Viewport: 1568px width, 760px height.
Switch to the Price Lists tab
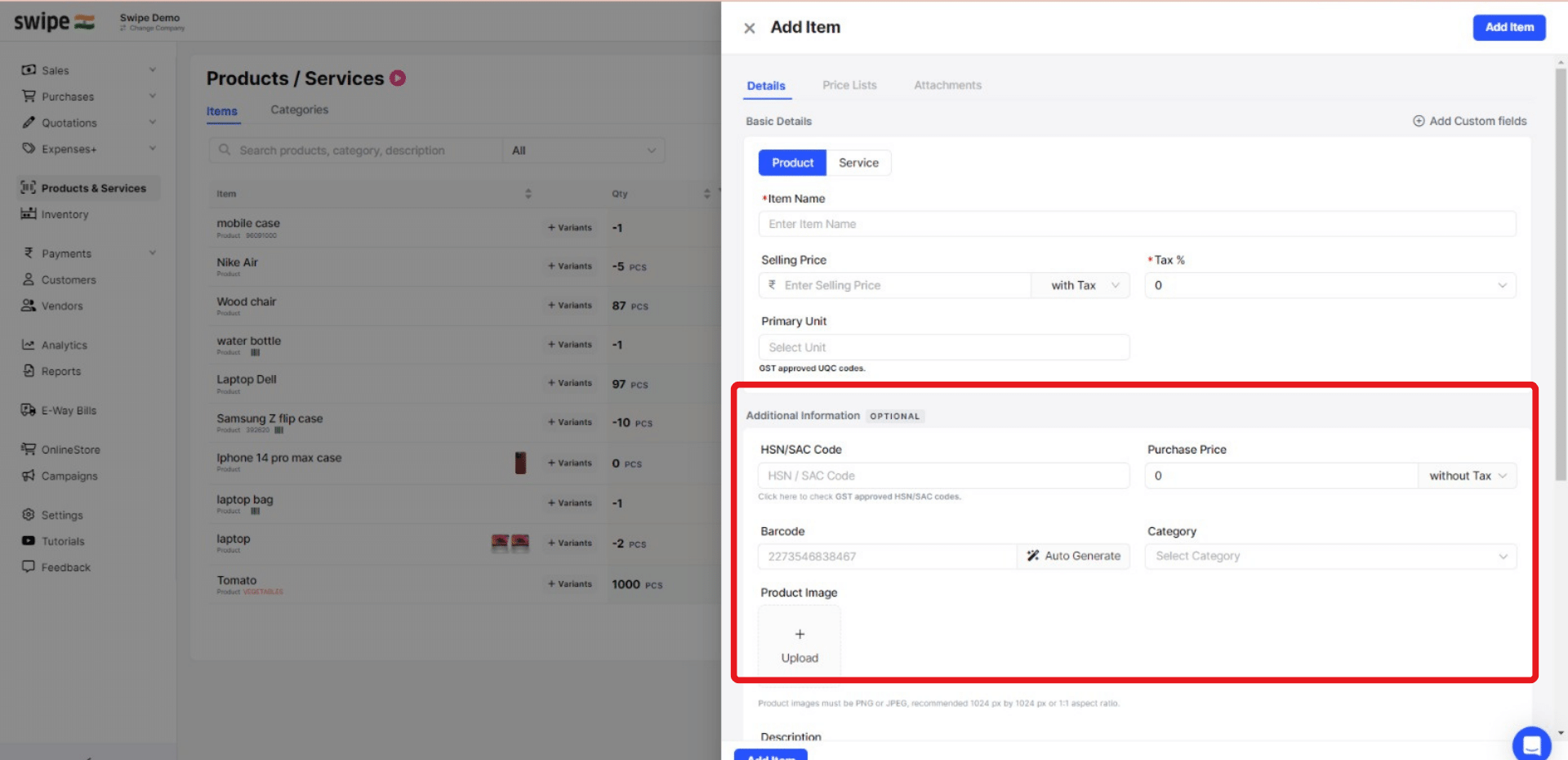tap(849, 85)
